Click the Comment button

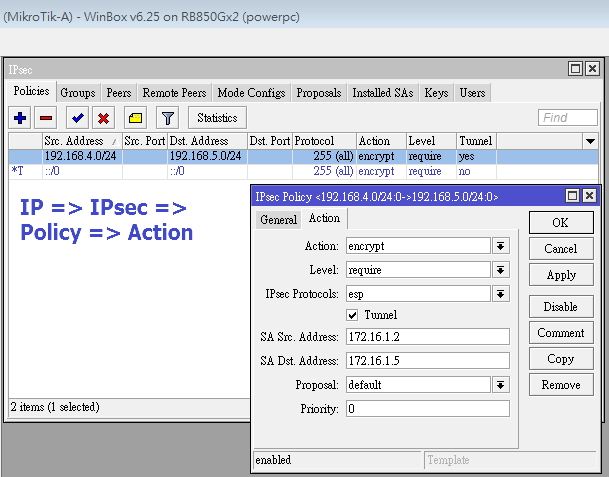click(561, 333)
